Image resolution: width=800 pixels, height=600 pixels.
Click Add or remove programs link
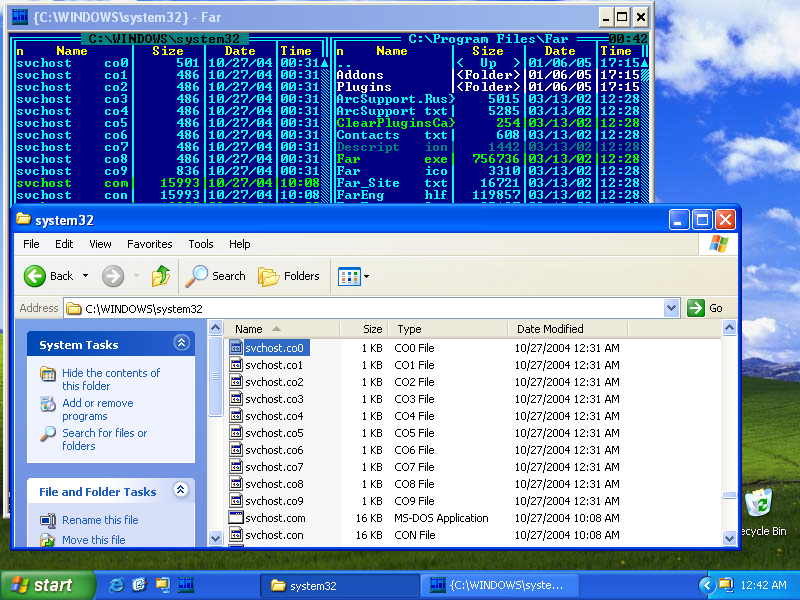tap(98, 409)
